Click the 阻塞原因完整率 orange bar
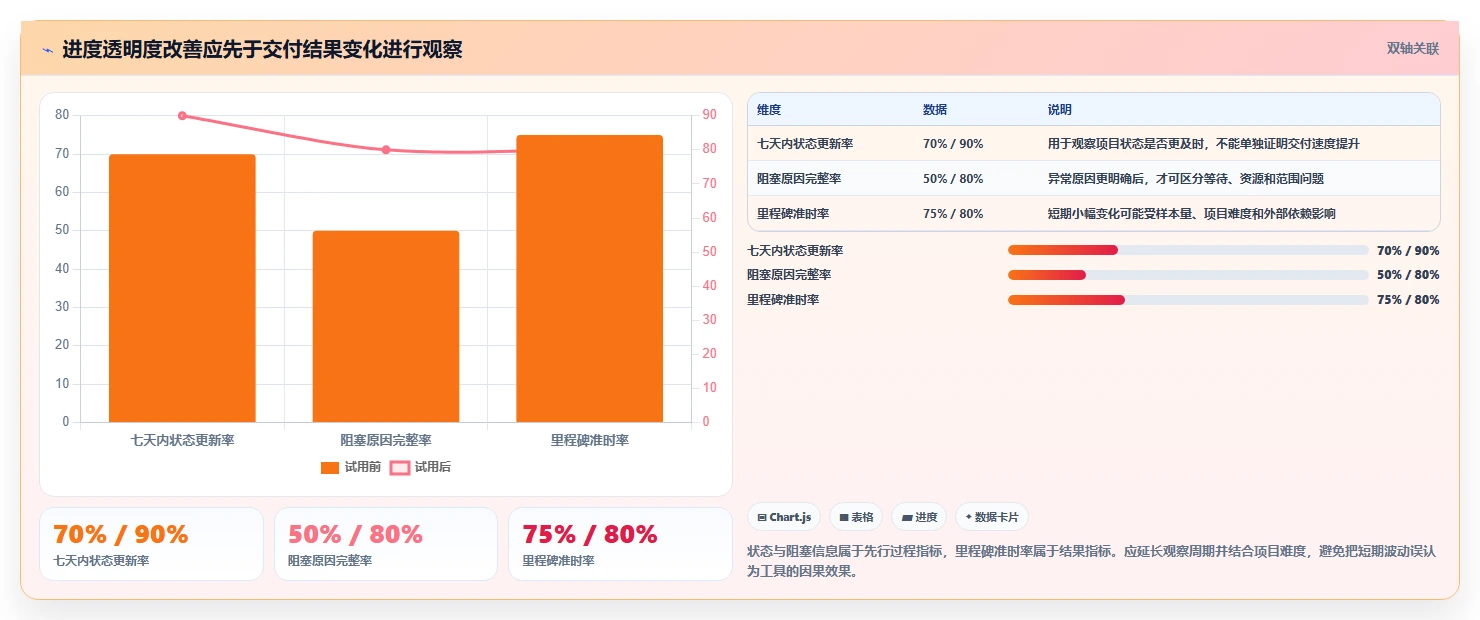 pos(386,326)
